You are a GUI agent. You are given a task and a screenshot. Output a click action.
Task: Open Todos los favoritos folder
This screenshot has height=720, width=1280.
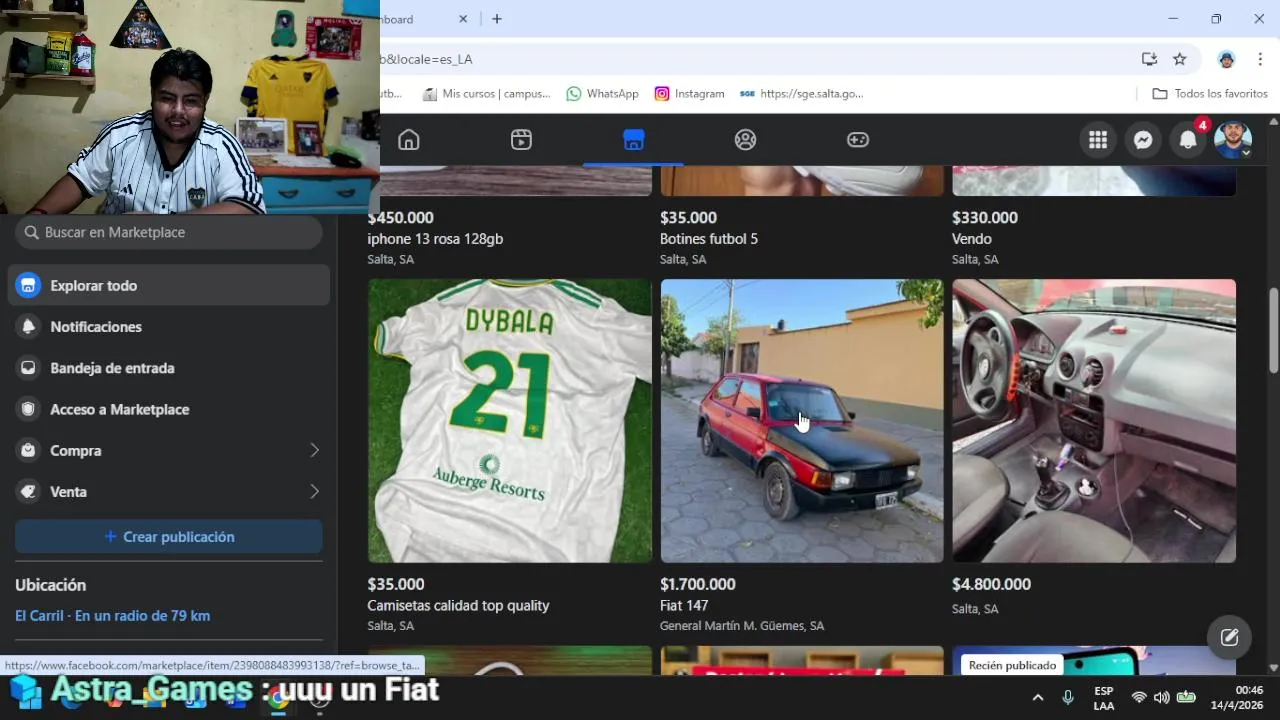pos(1210,93)
